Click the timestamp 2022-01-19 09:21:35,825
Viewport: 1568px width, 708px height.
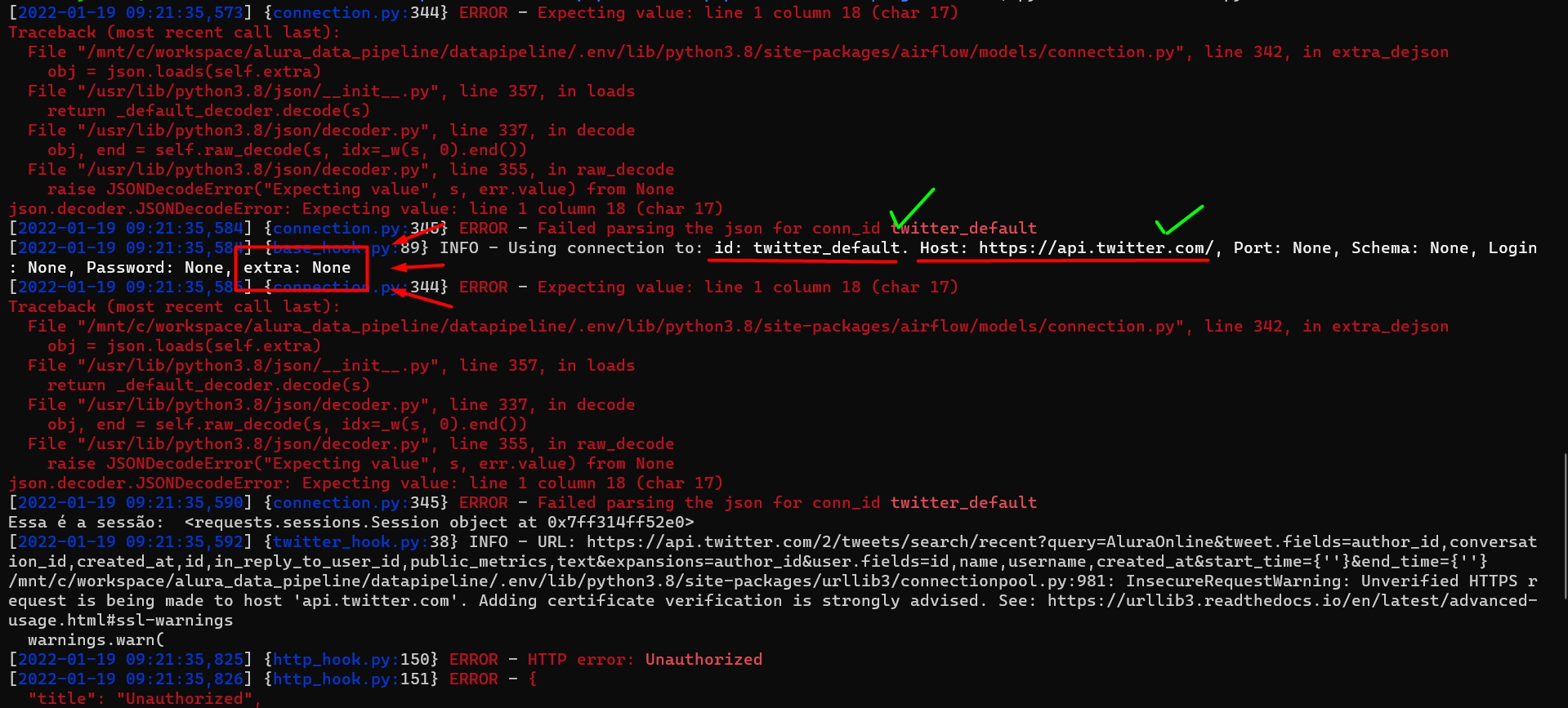point(131,659)
